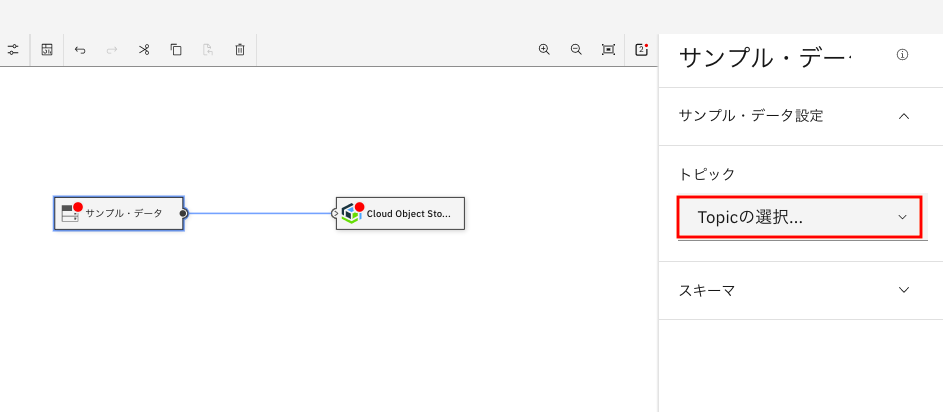The width and height of the screenshot is (943, 412).
Task: Zoom out on the canvas
Action: click(x=576, y=50)
